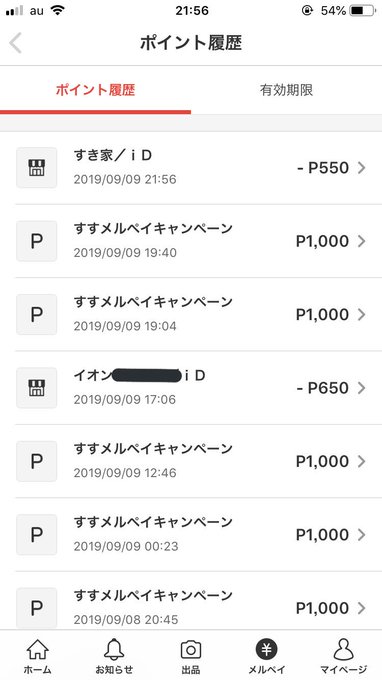The height and width of the screenshot is (680, 382).
Task: Tap the store icon beside イオン entry
Action: [36, 388]
